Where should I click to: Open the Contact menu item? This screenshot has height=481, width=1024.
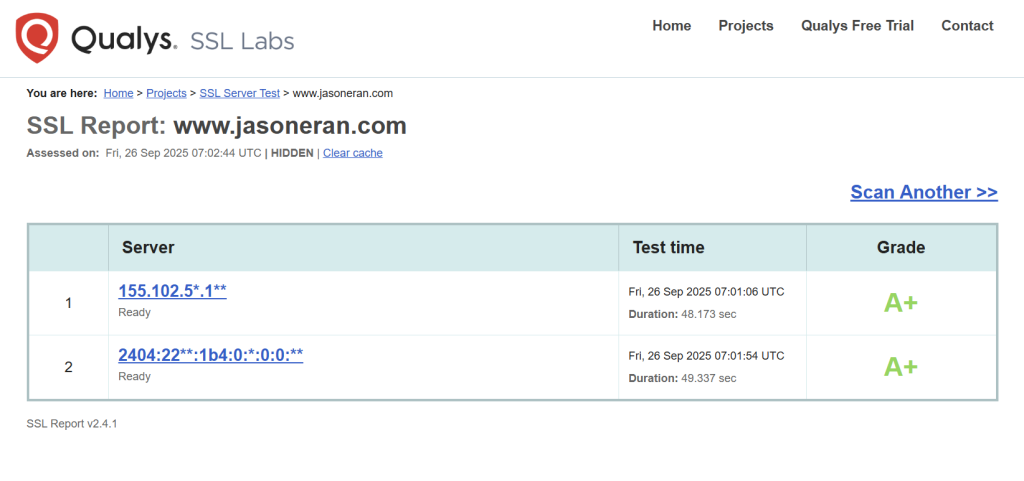pyautogui.click(x=967, y=26)
